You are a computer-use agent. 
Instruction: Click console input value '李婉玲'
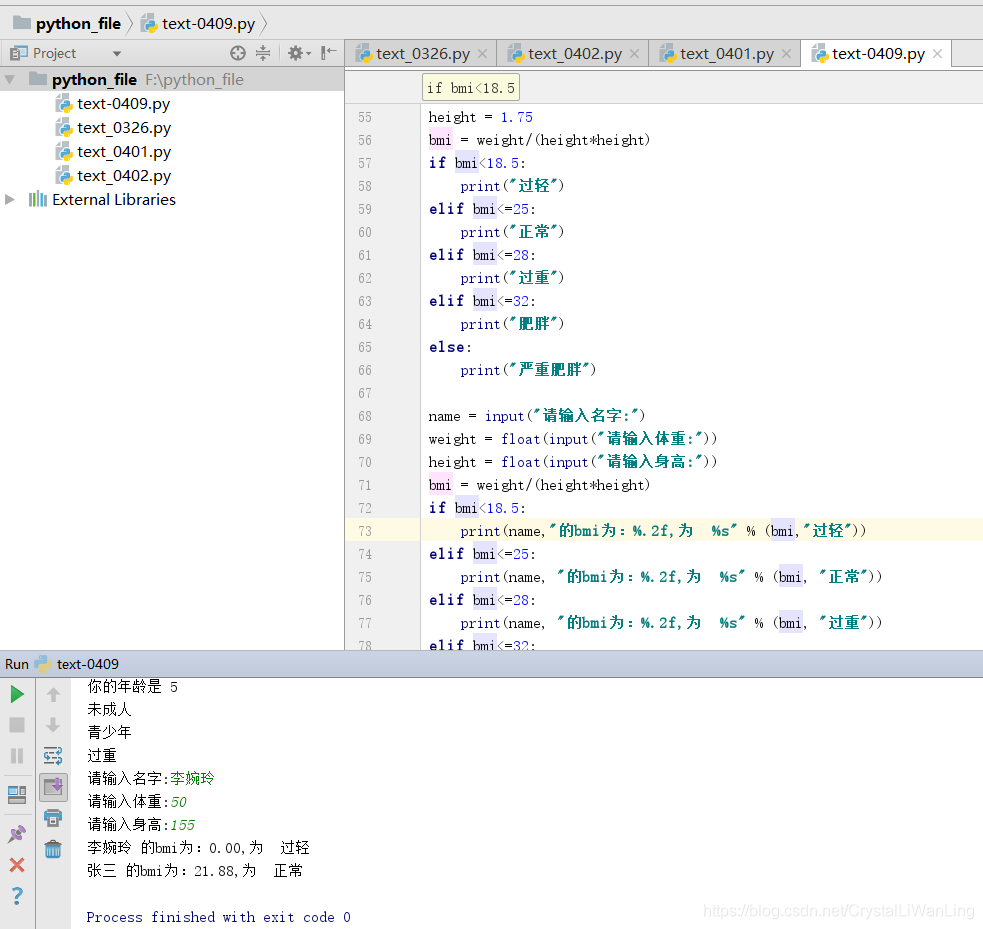pos(192,779)
